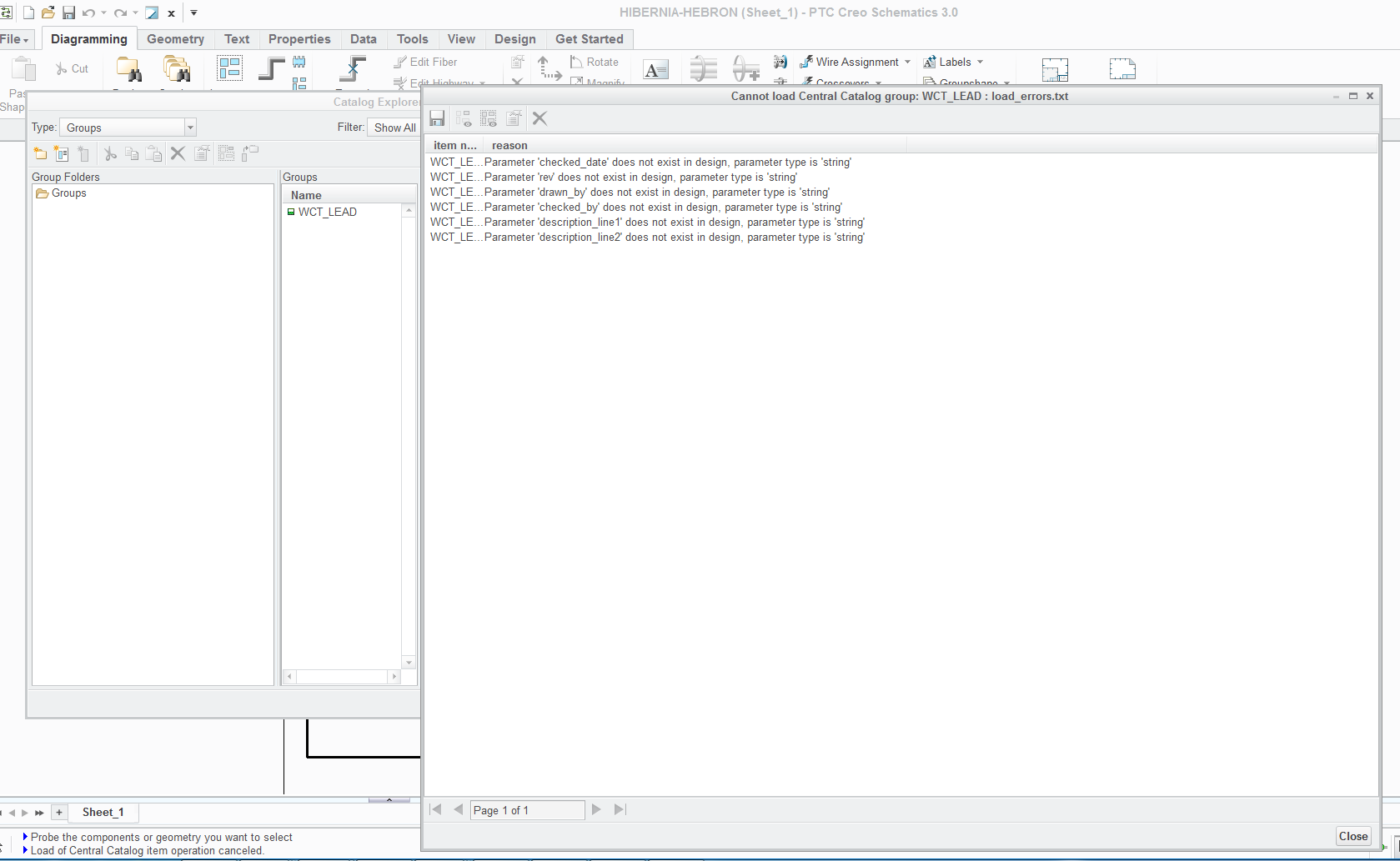The image size is (1400, 861).
Task: Click the stacked folders with binoculars icon
Action: coord(177,68)
